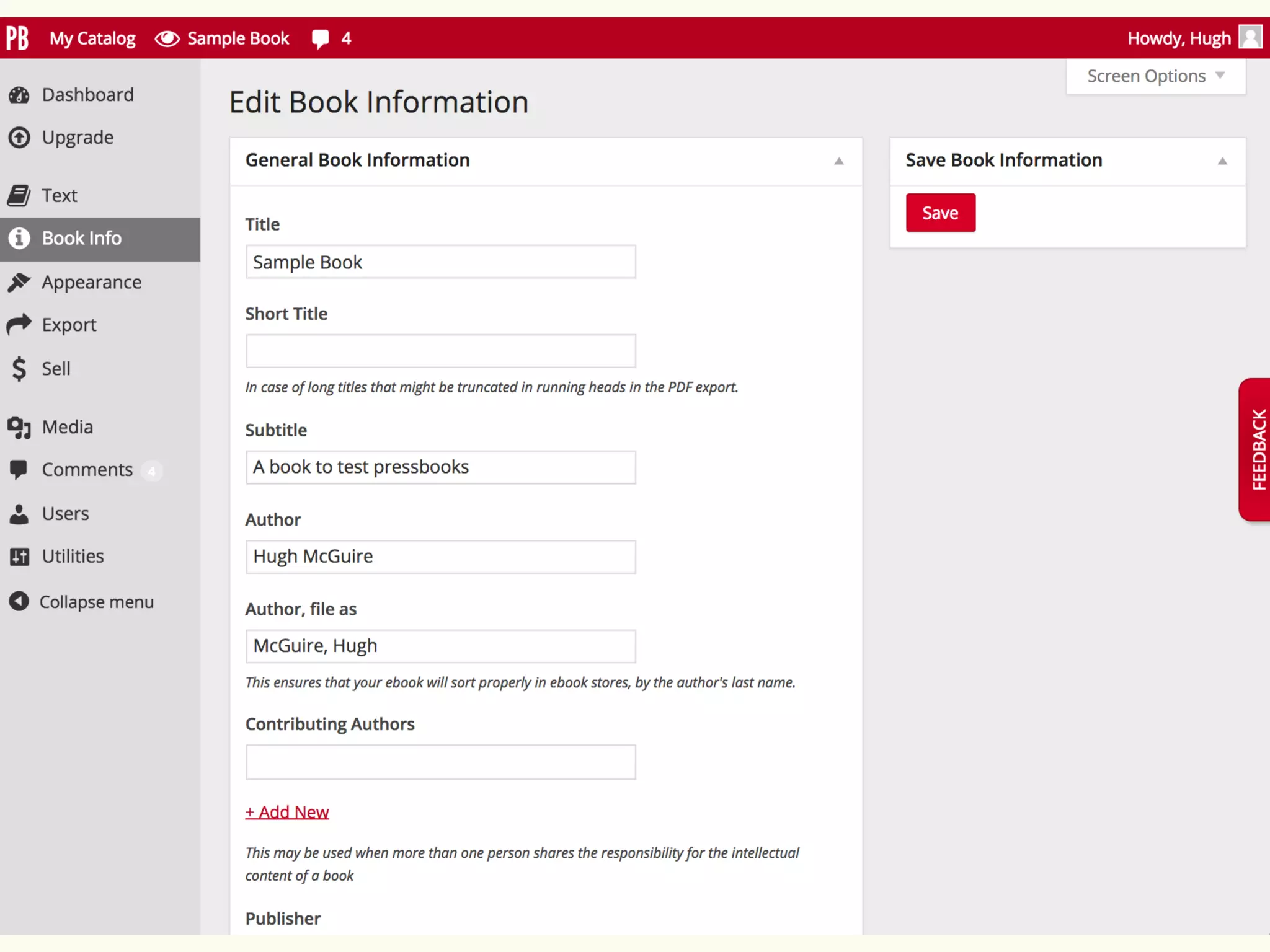Open the Appearance menu item
The height and width of the screenshot is (952, 1270).
coord(91,282)
